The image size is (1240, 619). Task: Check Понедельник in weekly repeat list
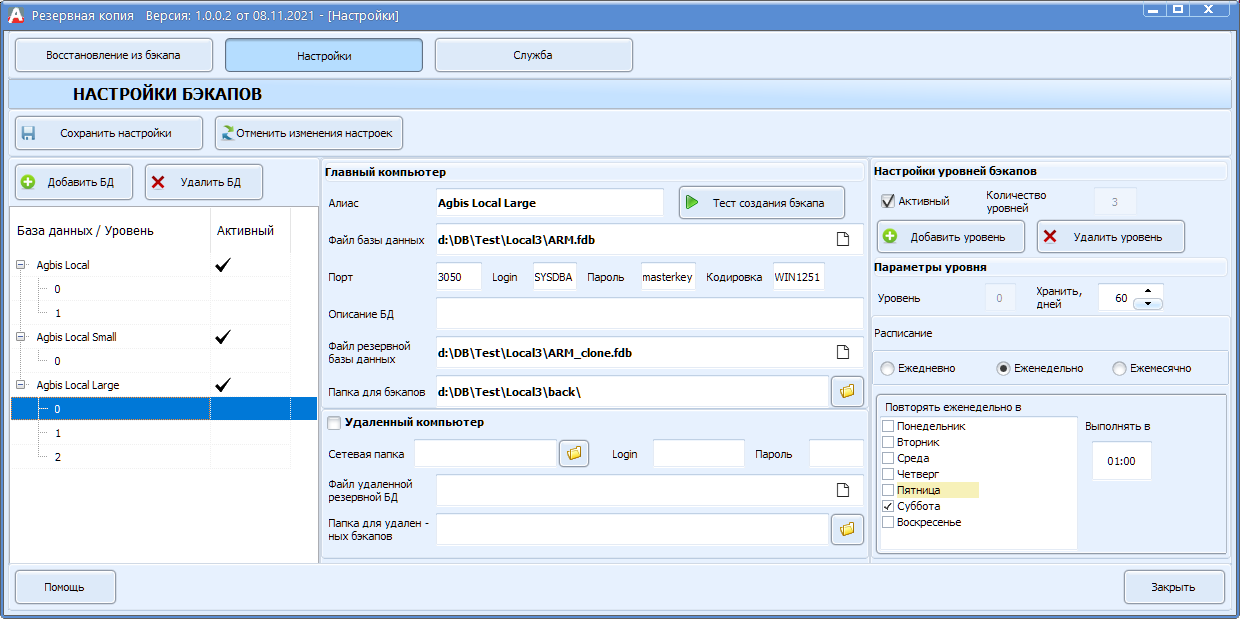[x=887, y=426]
